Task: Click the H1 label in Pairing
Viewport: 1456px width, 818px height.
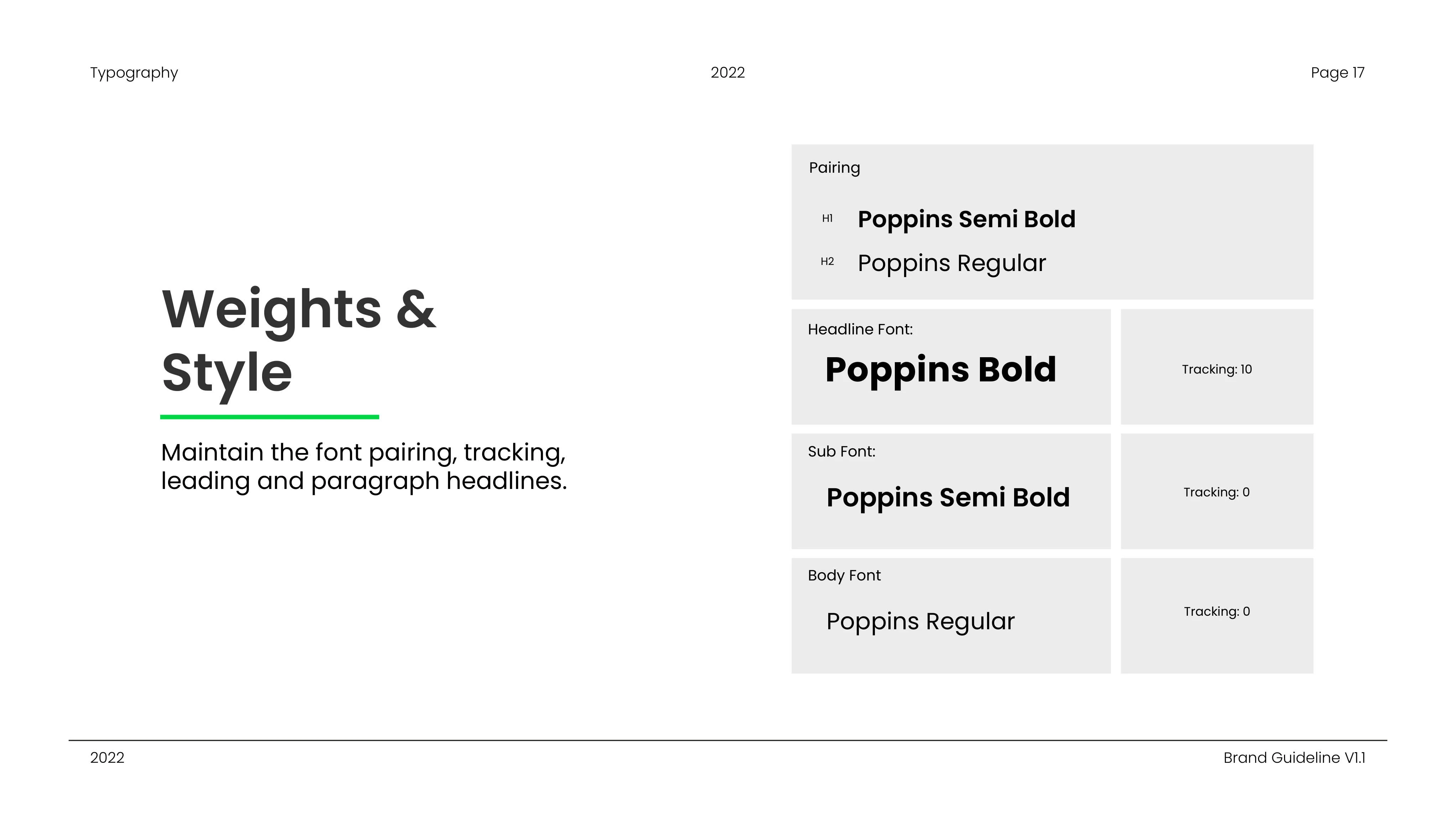Action: [827, 218]
